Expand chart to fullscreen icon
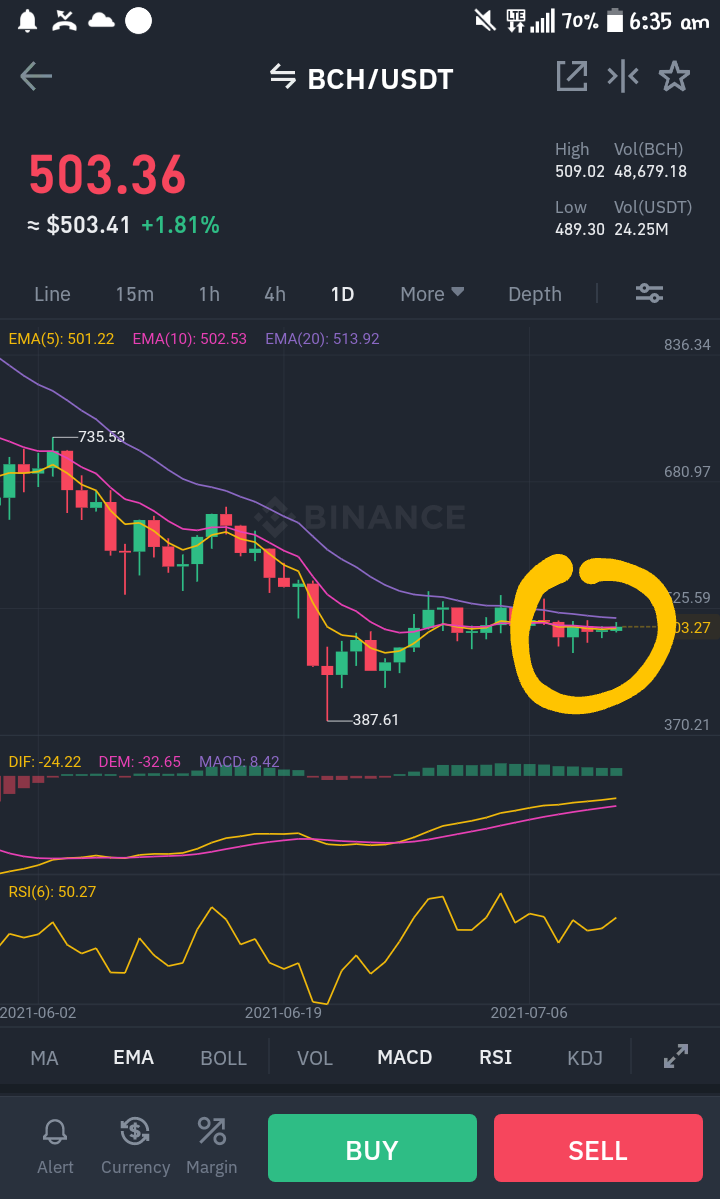 point(676,1056)
